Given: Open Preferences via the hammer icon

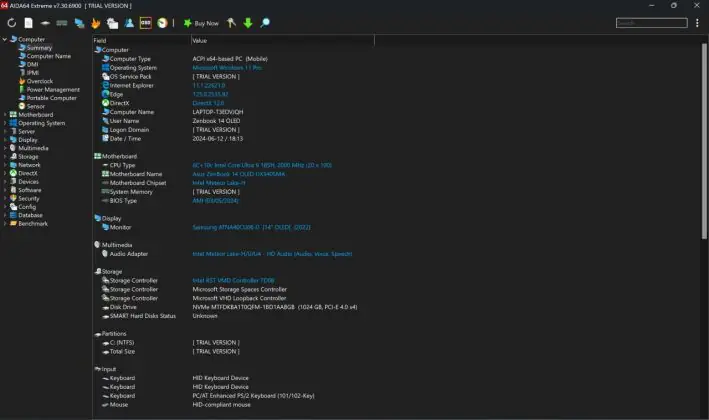Looking at the screenshot, I should (x=231, y=23).
